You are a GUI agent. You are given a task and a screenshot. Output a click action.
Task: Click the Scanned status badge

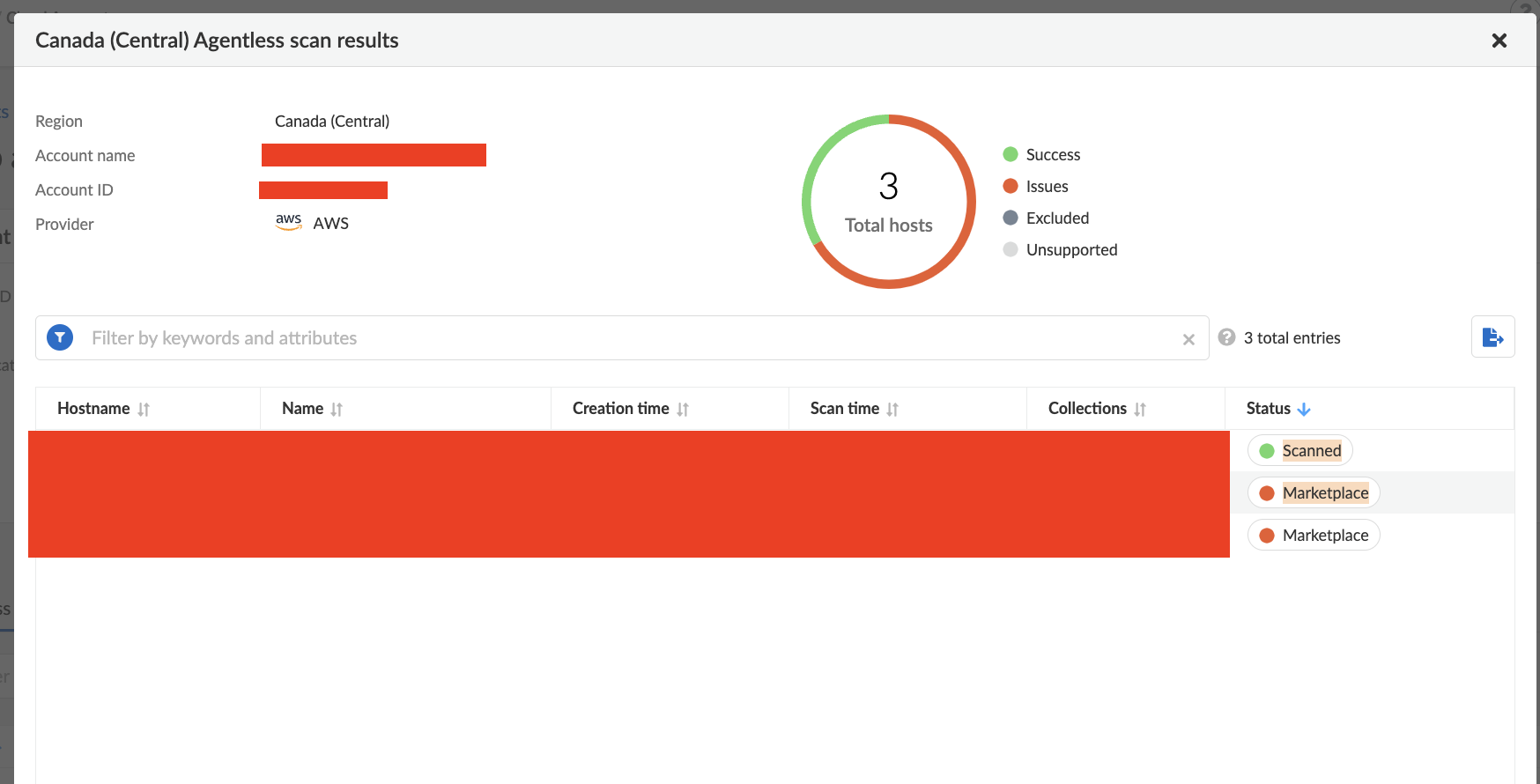click(1300, 451)
